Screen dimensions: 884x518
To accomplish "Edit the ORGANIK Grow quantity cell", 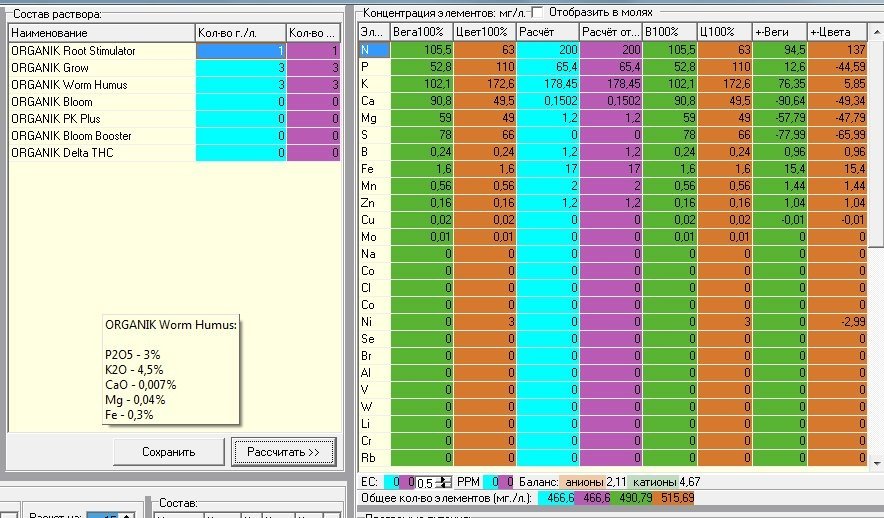I will 241,68.
